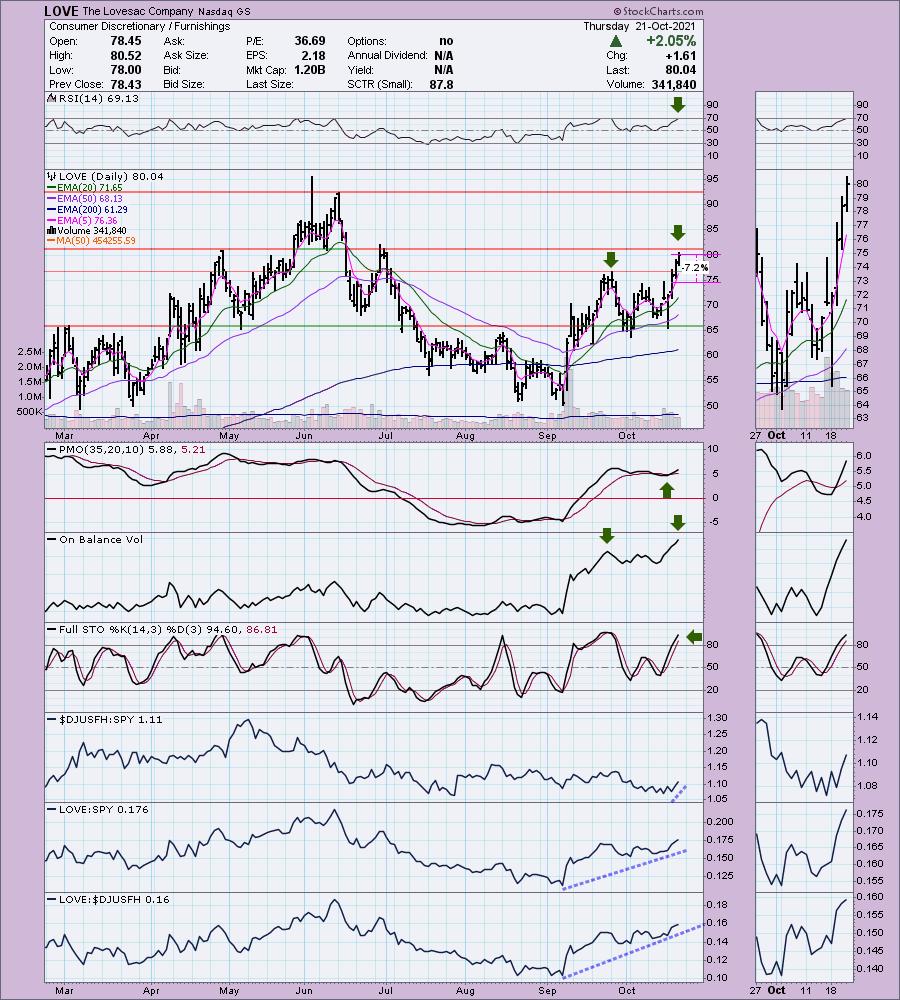
Task: Click the green up-triangle change indicator
Action: (x=616, y=41)
